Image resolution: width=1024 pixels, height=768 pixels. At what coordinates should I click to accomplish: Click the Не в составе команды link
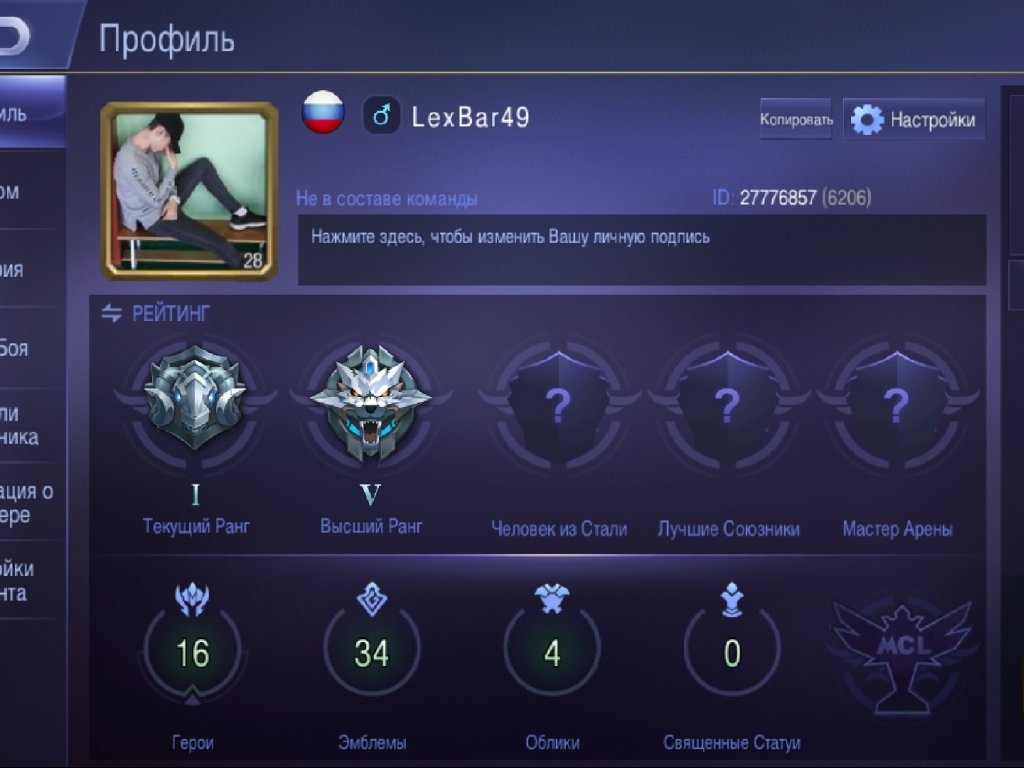point(386,199)
